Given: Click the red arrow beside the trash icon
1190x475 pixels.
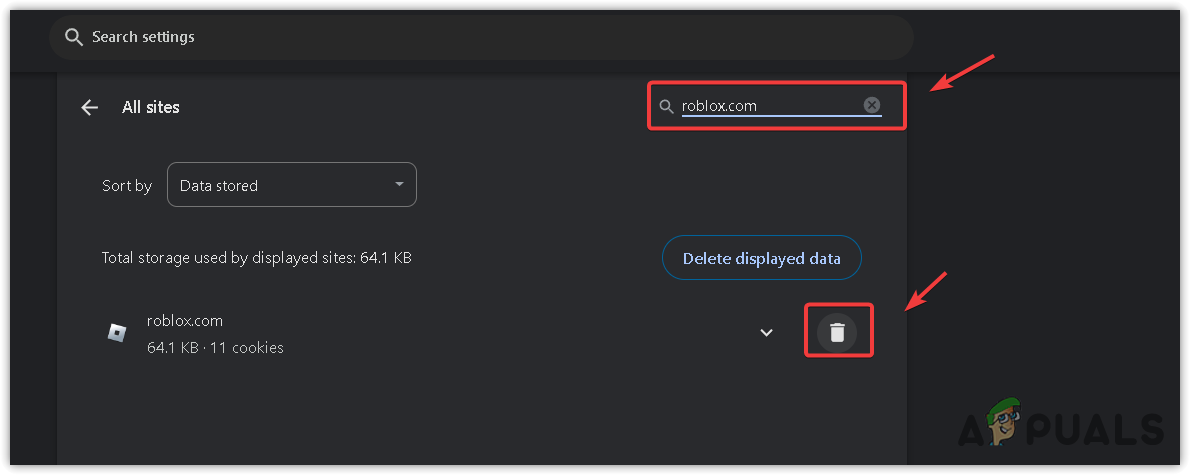Looking at the screenshot, I should point(926,289).
